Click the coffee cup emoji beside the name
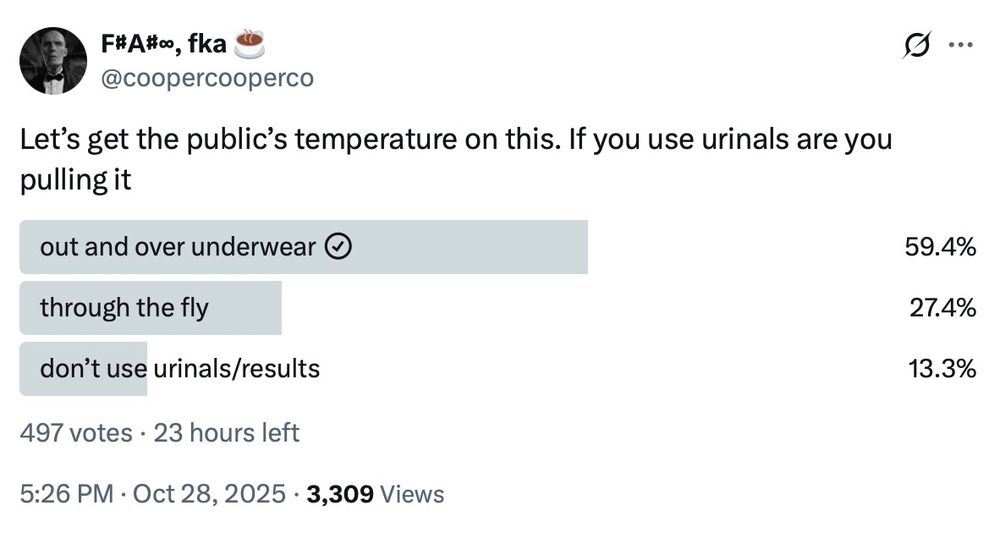The height and width of the screenshot is (533, 1000). tap(248, 43)
